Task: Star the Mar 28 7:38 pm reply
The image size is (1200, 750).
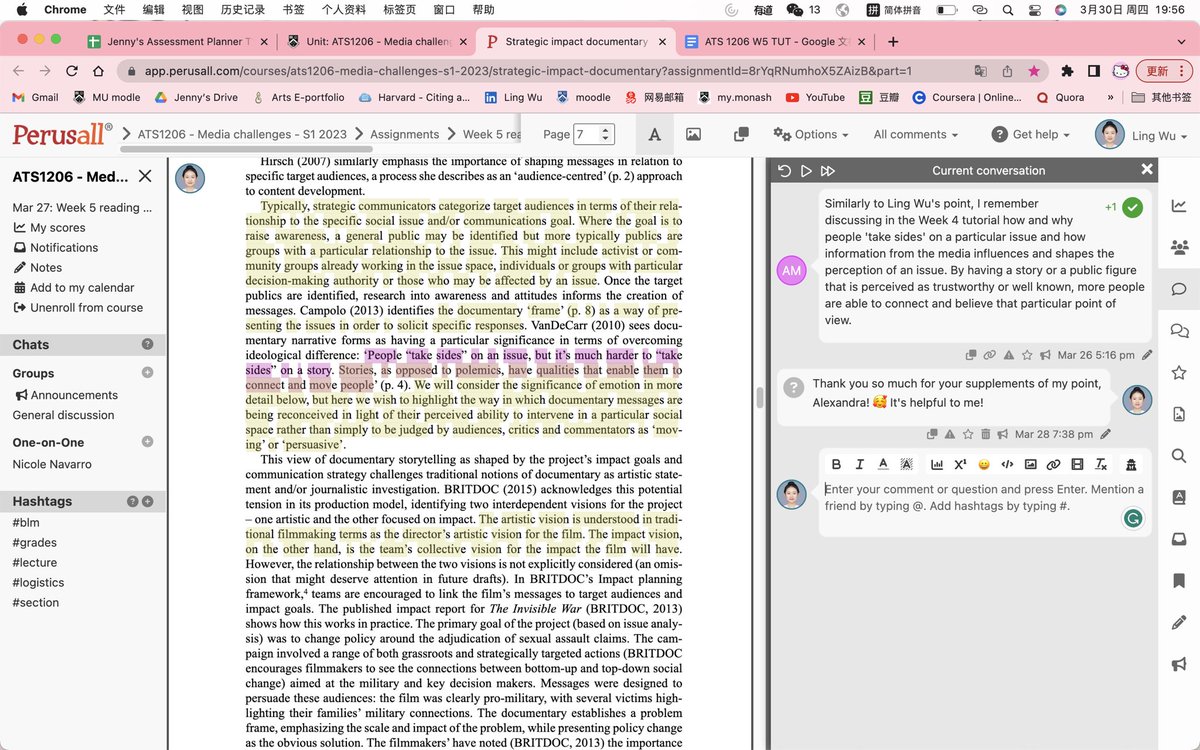Action: click(x=968, y=434)
